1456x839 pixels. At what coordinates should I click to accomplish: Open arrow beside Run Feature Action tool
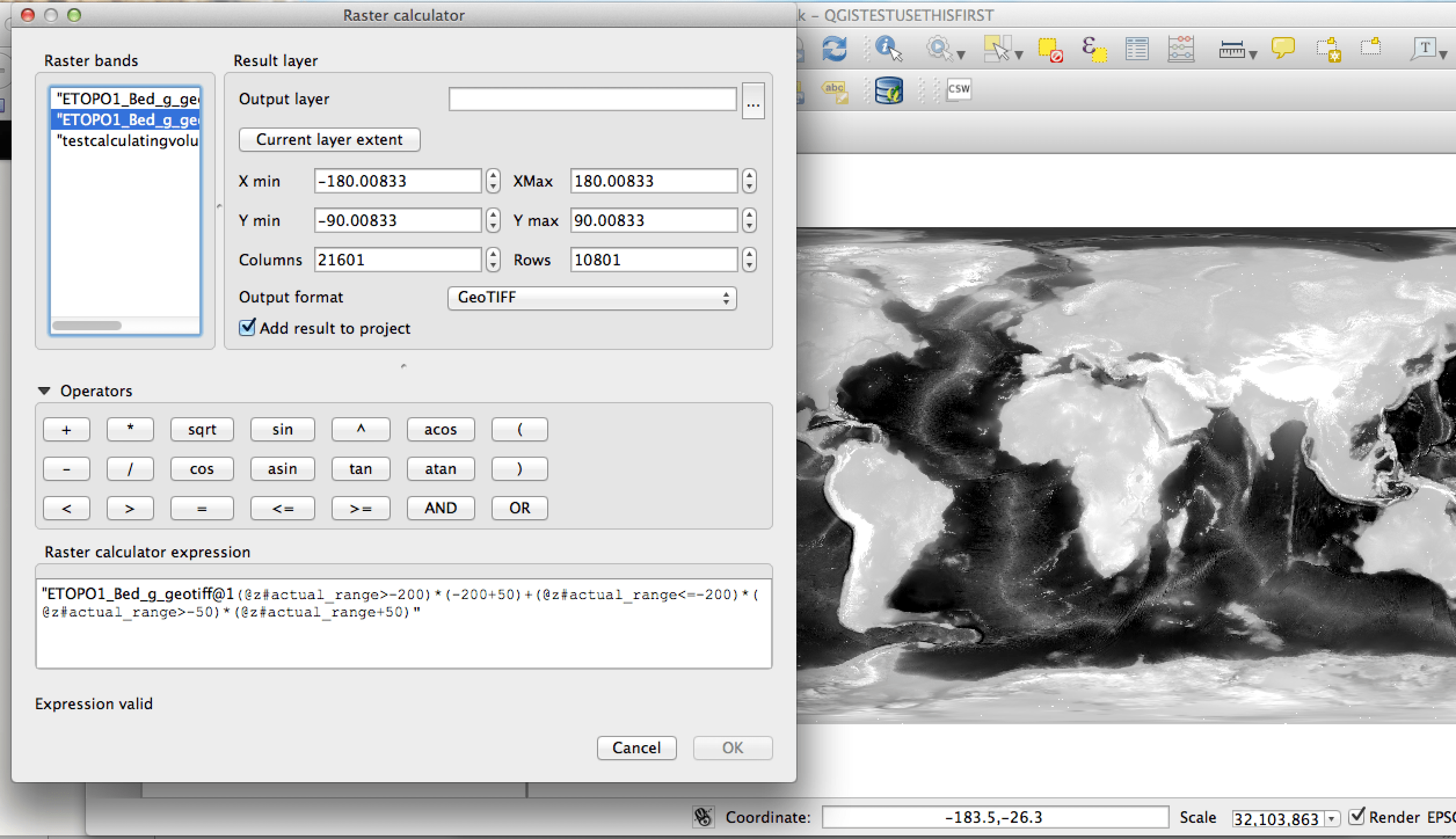point(961,55)
